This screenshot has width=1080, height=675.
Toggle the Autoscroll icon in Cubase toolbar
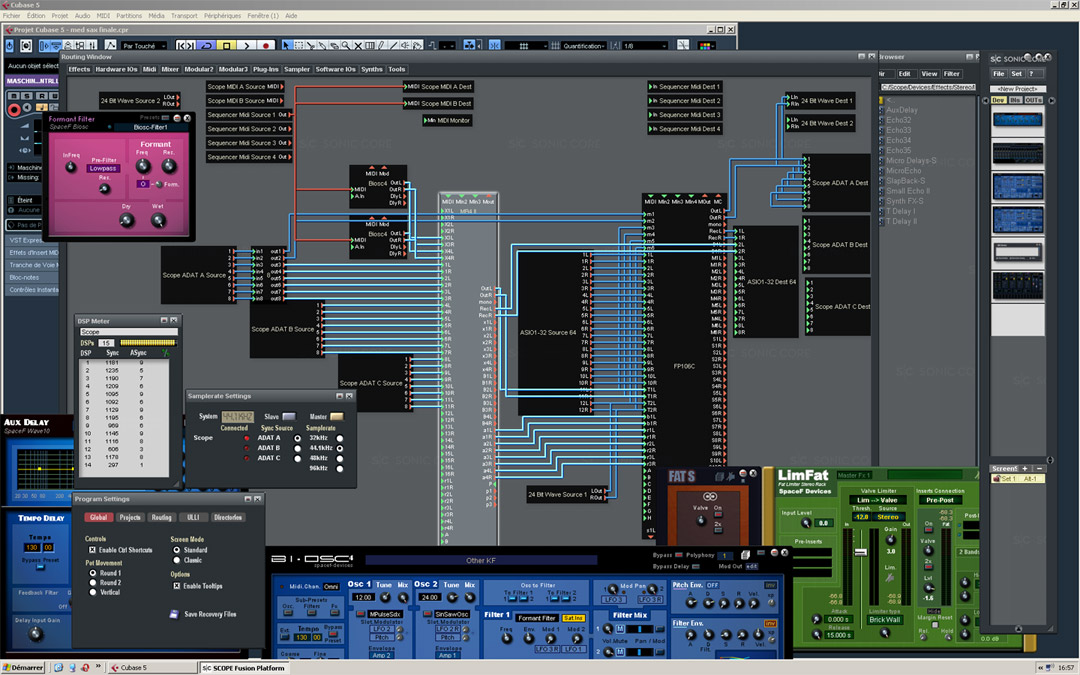pyautogui.click(x=469, y=46)
